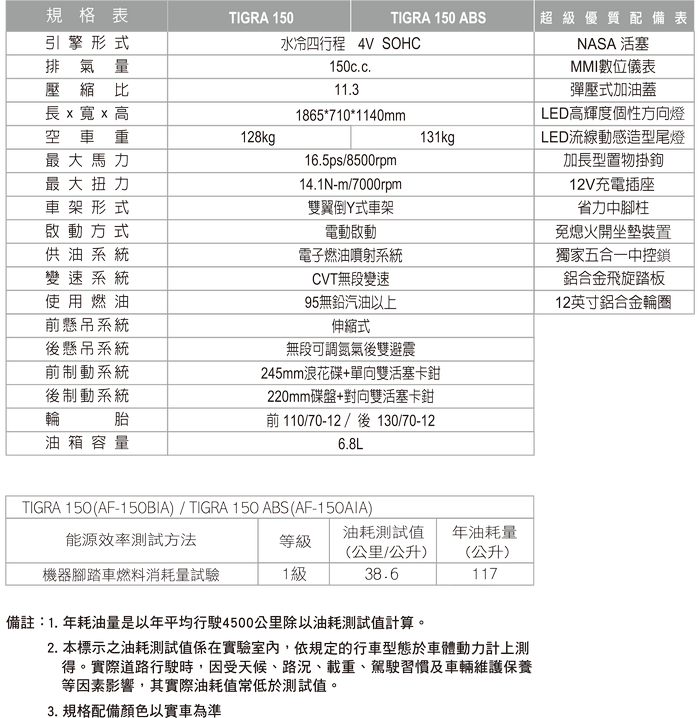Image resolution: width=700 pixels, height=718 pixels.
Task: Click the 12V充電插座 item
Action: tap(613, 185)
